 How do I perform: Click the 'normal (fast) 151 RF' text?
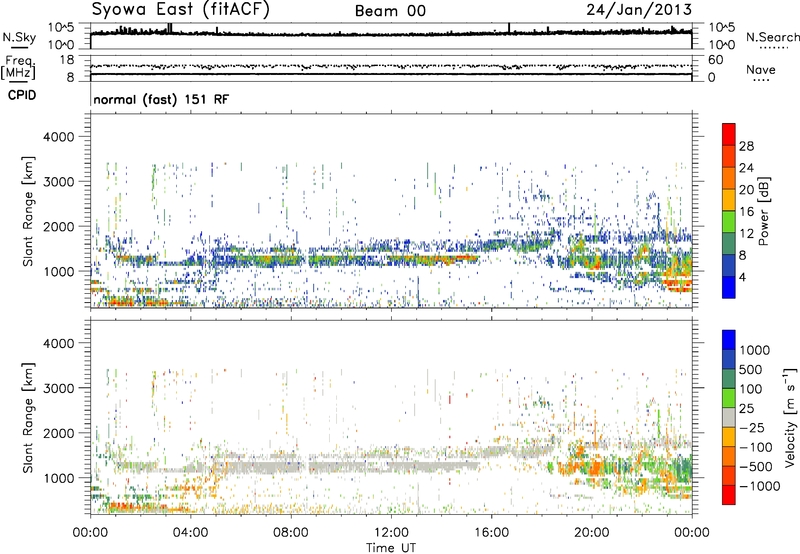161,99
